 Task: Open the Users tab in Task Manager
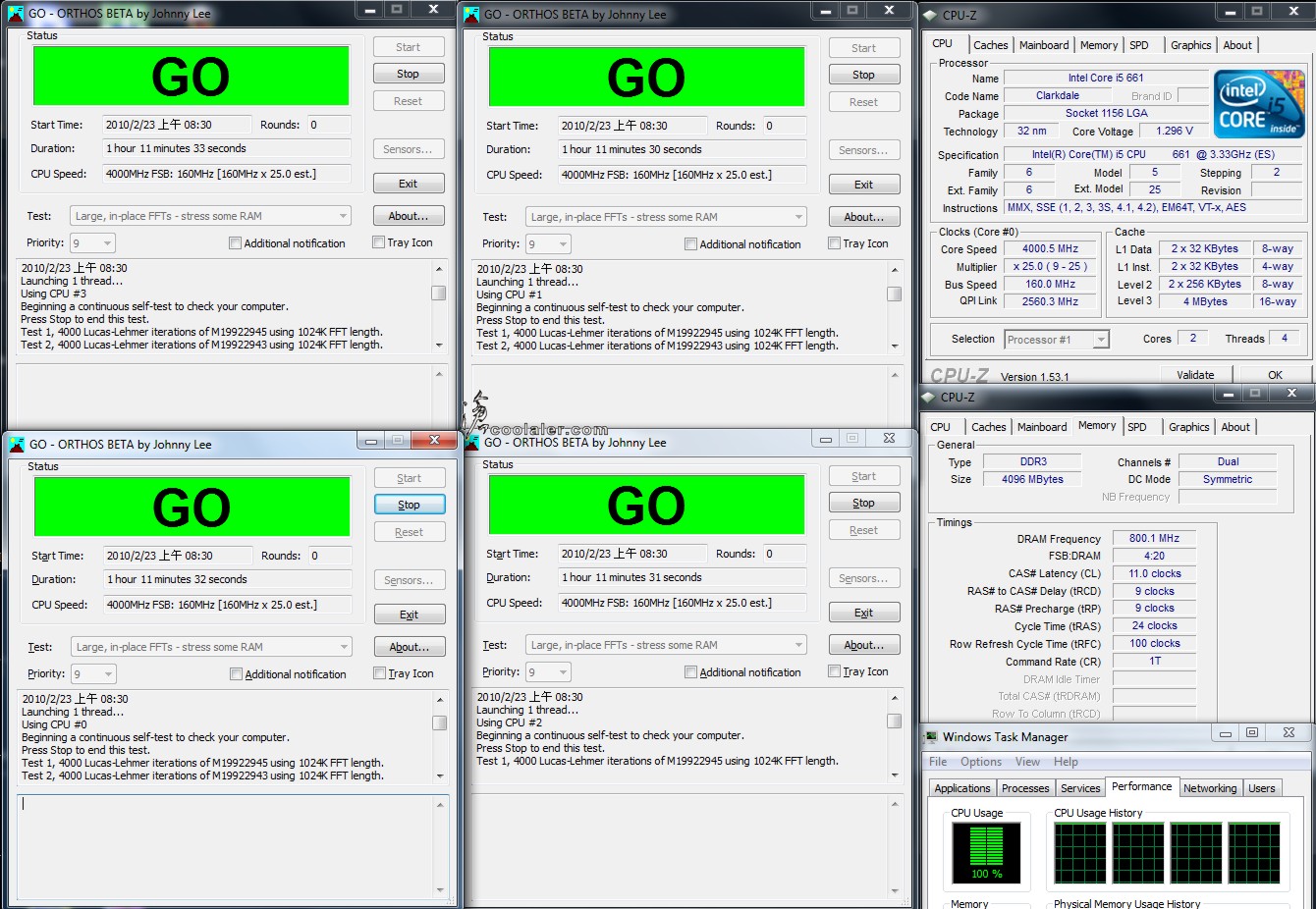click(x=1262, y=788)
